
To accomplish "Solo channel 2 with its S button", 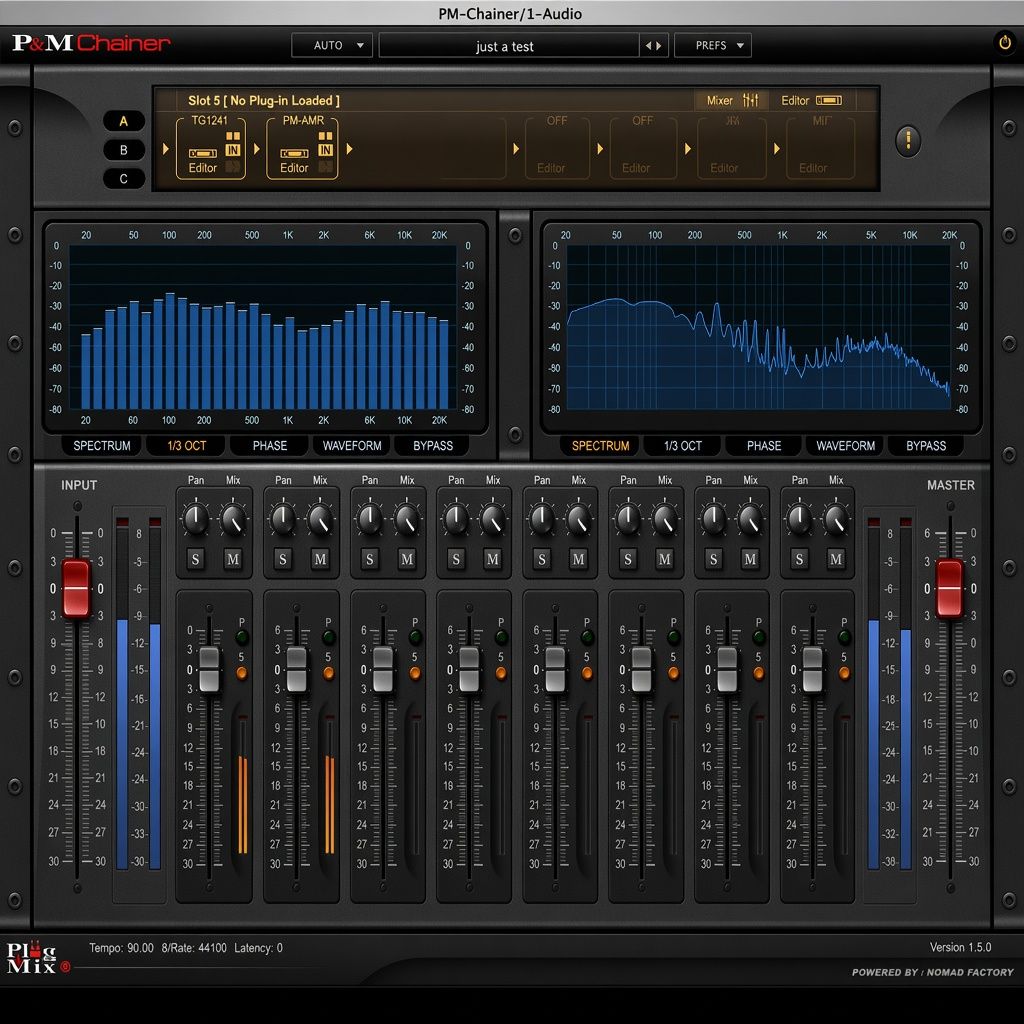I will [x=282, y=559].
